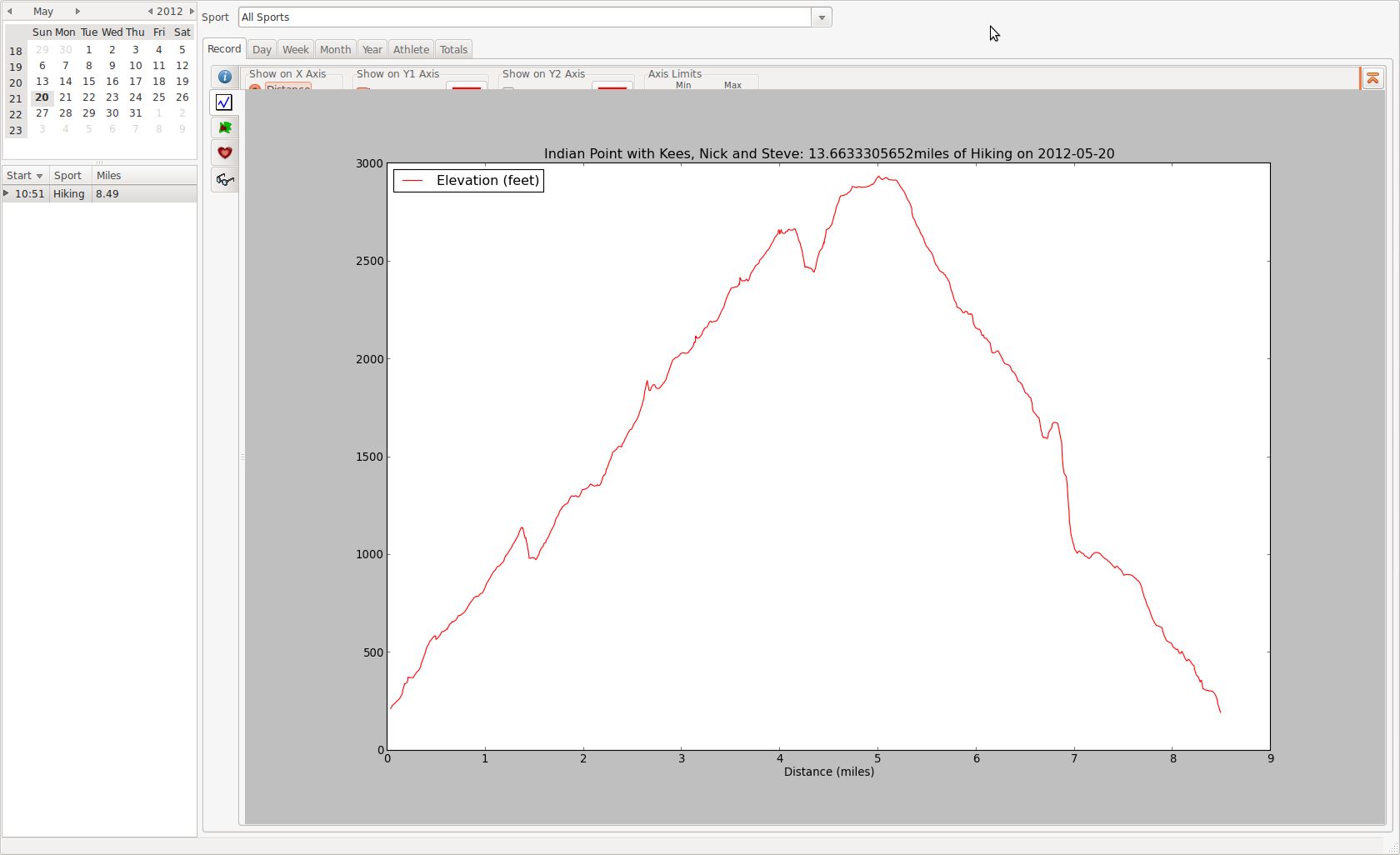
Task: Go back to previous year 2011
Action: [x=150, y=12]
